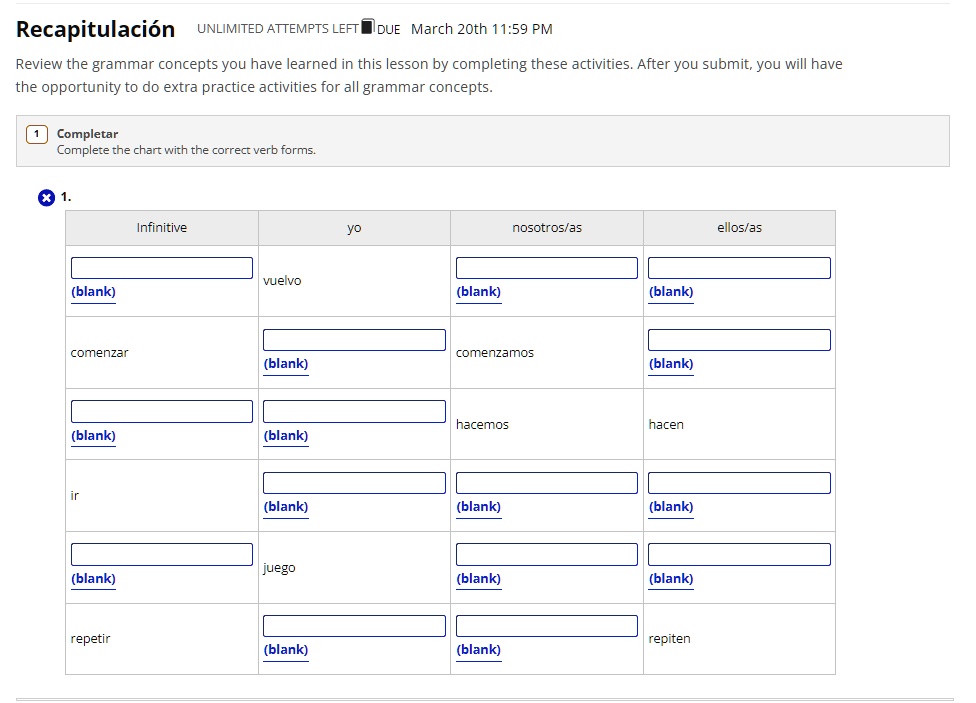Focus the ellos/as input field for comenzar
976x703 pixels.
(x=739, y=340)
